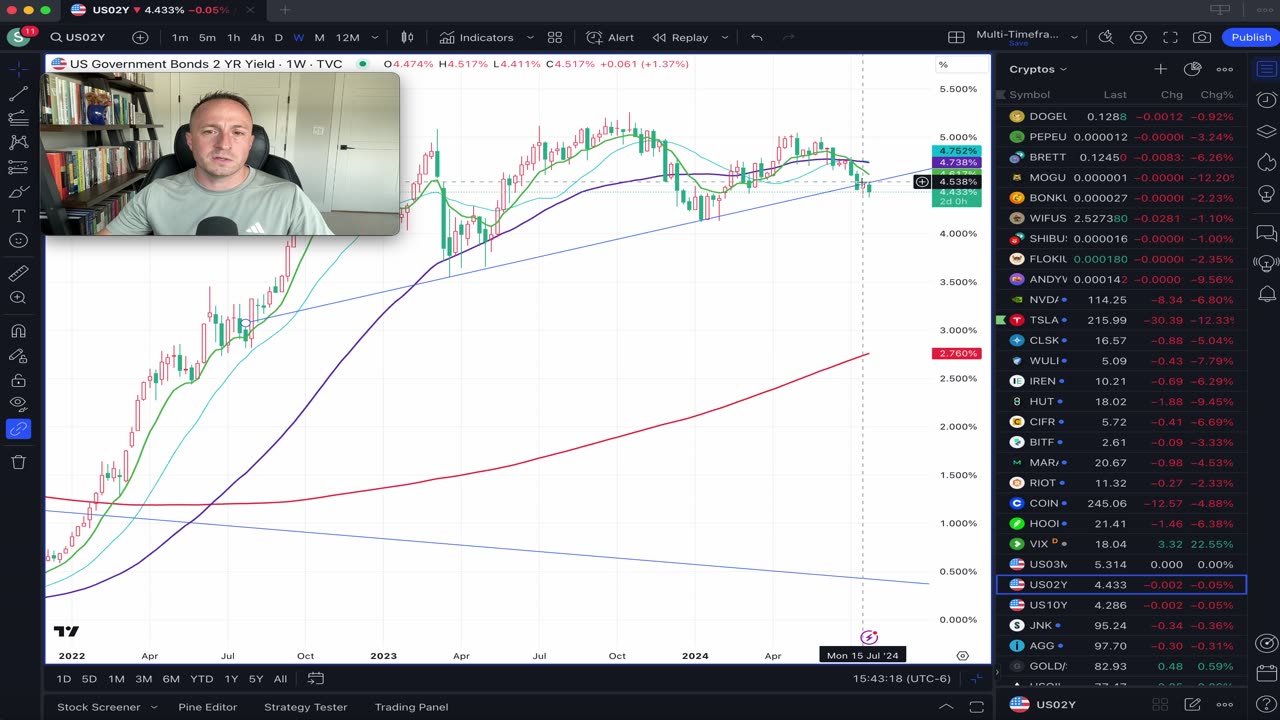1280x720 pixels.
Task: Open the notifications bell
Action: click(x=1266, y=294)
